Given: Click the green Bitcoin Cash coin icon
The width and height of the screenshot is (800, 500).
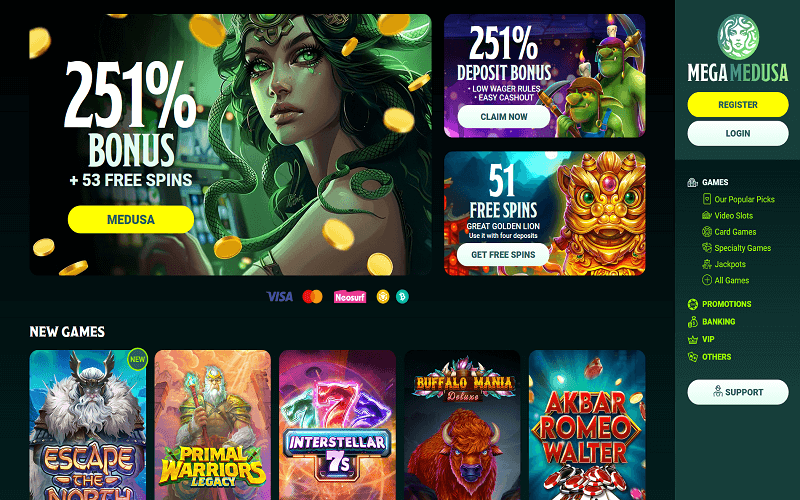Looking at the screenshot, I should [x=402, y=296].
